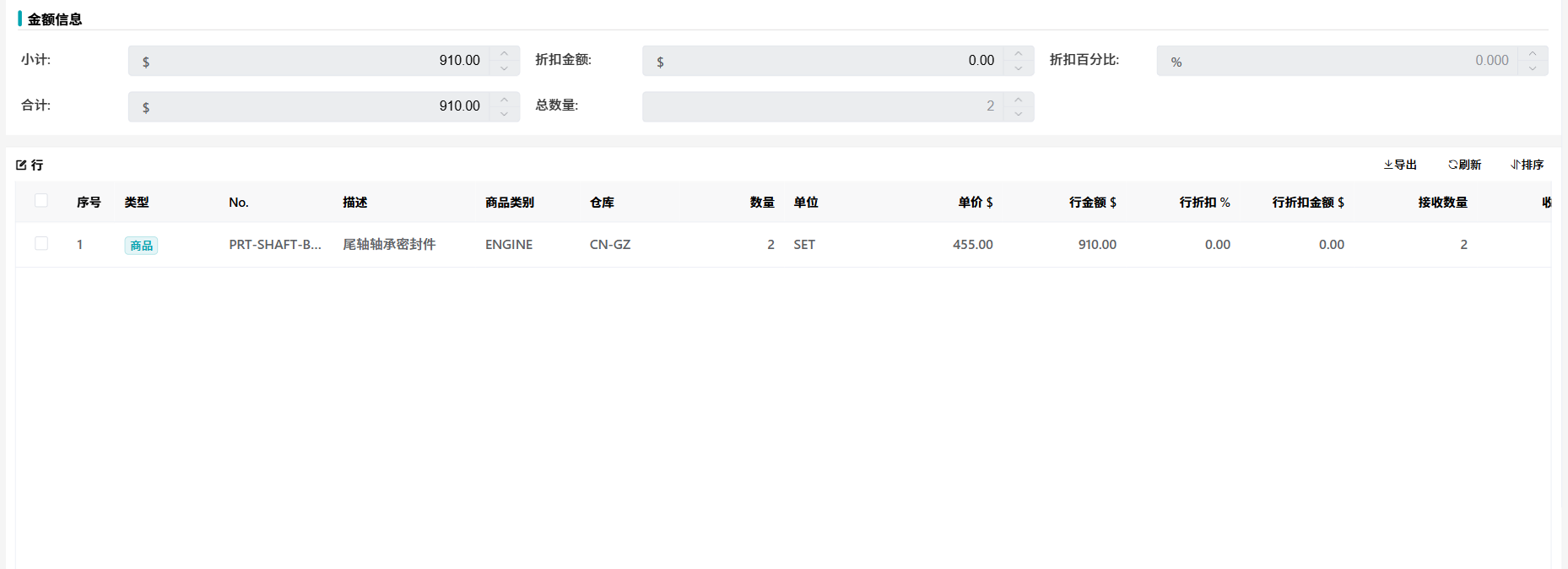Click the 排序 sort icon
The height and width of the screenshot is (569, 1568).
point(1515,165)
